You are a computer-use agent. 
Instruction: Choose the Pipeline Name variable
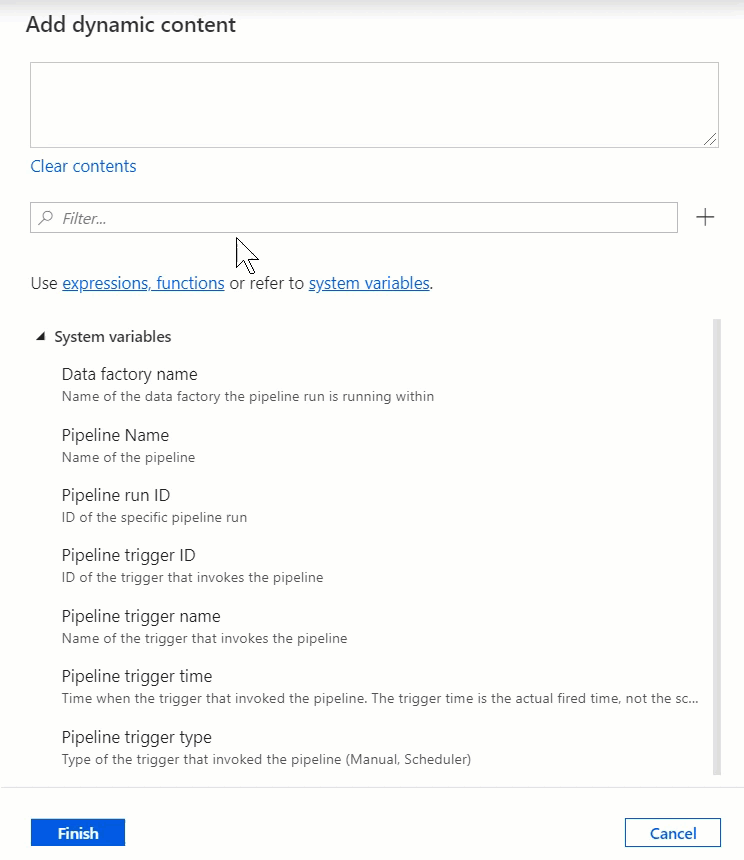pos(115,435)
